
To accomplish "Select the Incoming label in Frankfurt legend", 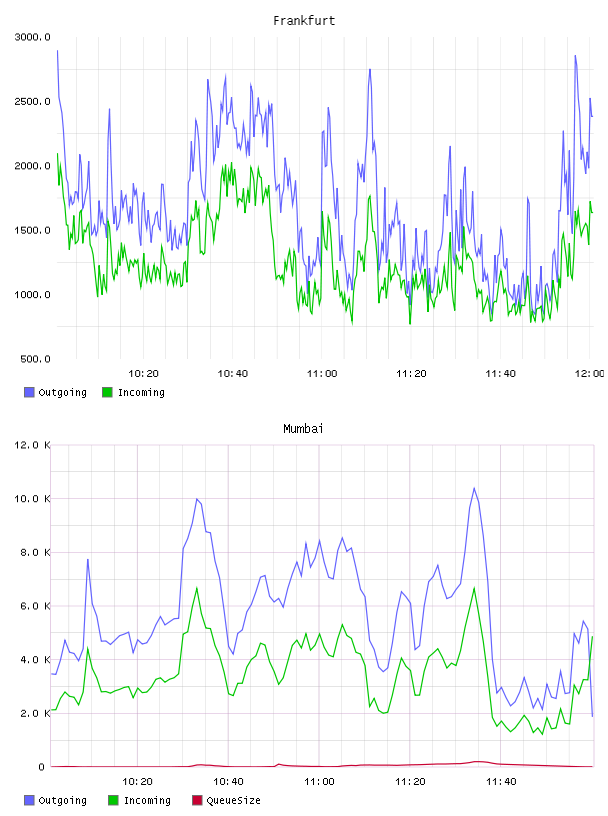I will click(141, 392).
